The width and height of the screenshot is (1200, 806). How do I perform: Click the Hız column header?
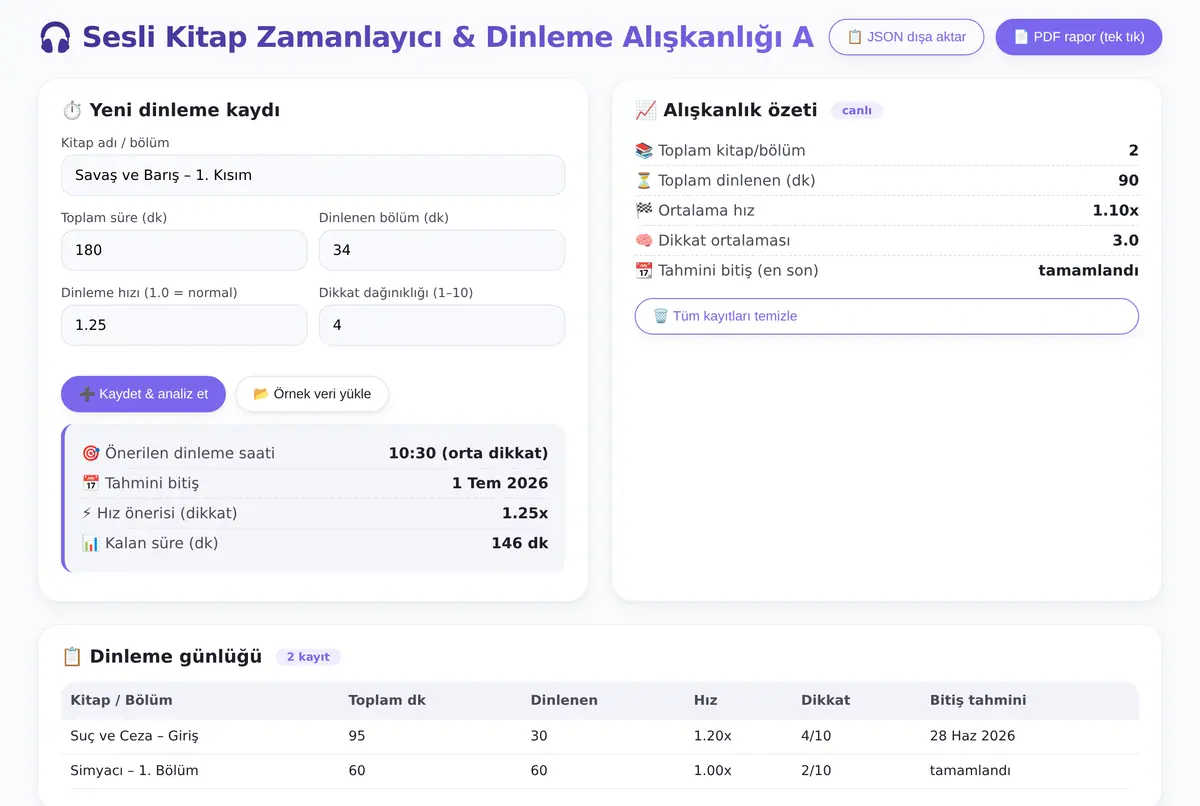coord(705,700)
